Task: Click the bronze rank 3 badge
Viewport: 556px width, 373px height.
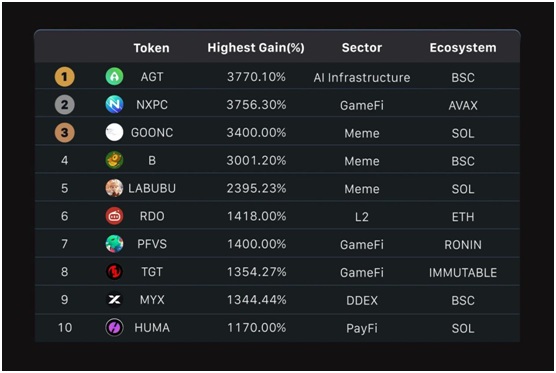Action: [65, 132]
